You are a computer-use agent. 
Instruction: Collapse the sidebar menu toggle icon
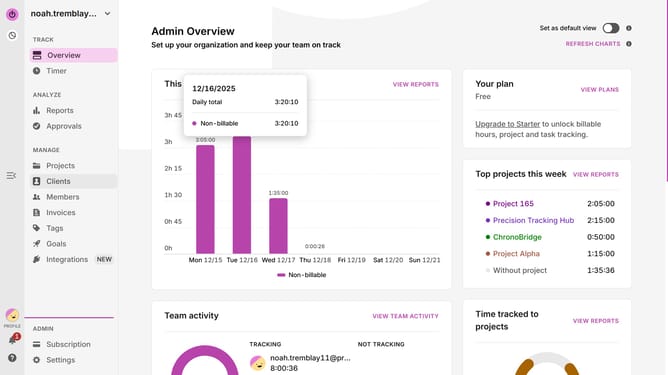[12, 176]
